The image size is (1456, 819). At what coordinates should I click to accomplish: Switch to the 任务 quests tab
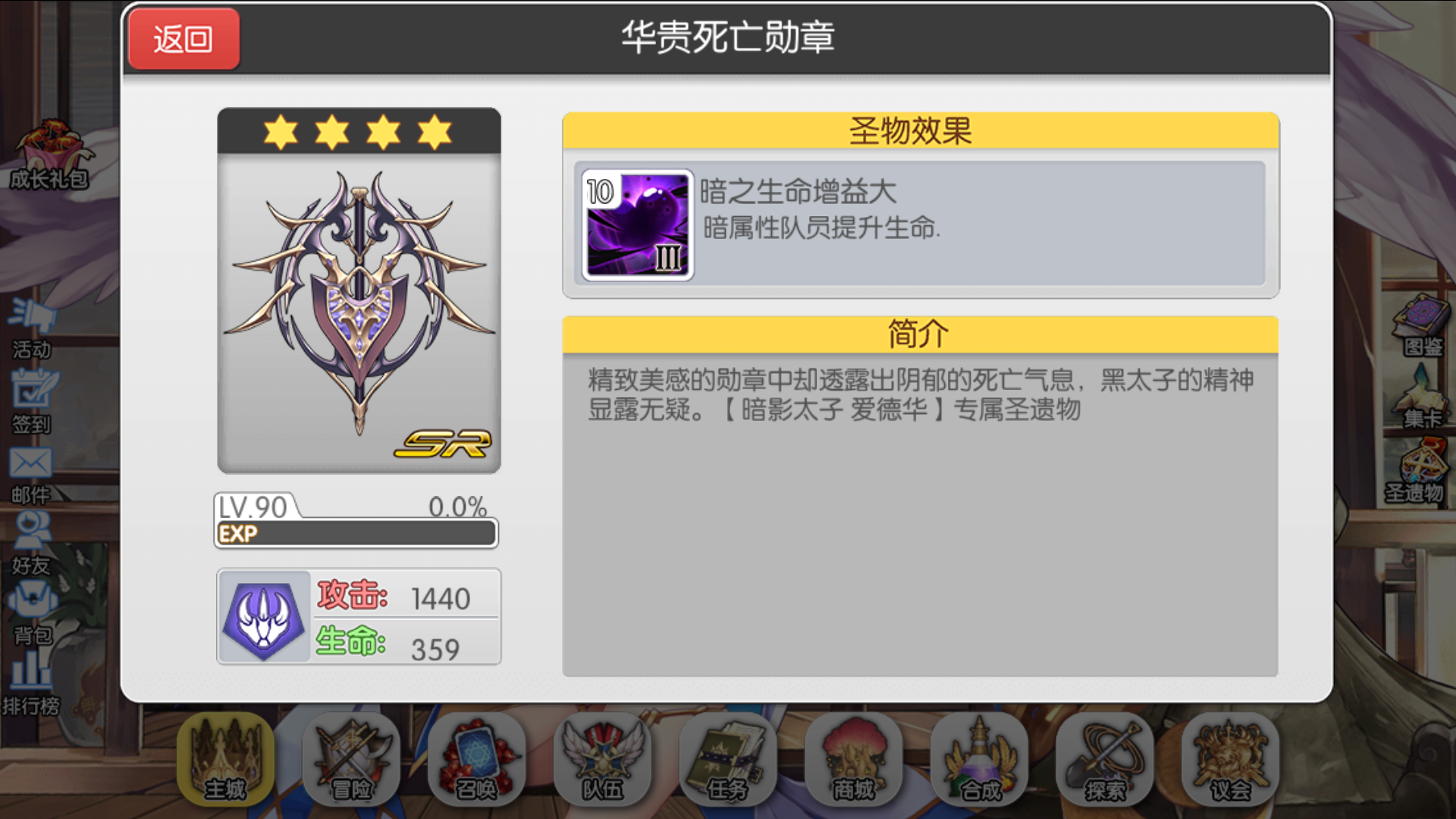[728, 759]
